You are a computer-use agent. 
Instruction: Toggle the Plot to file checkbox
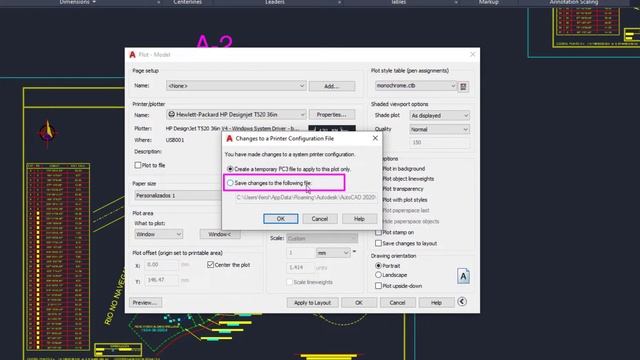coord(138,165)
